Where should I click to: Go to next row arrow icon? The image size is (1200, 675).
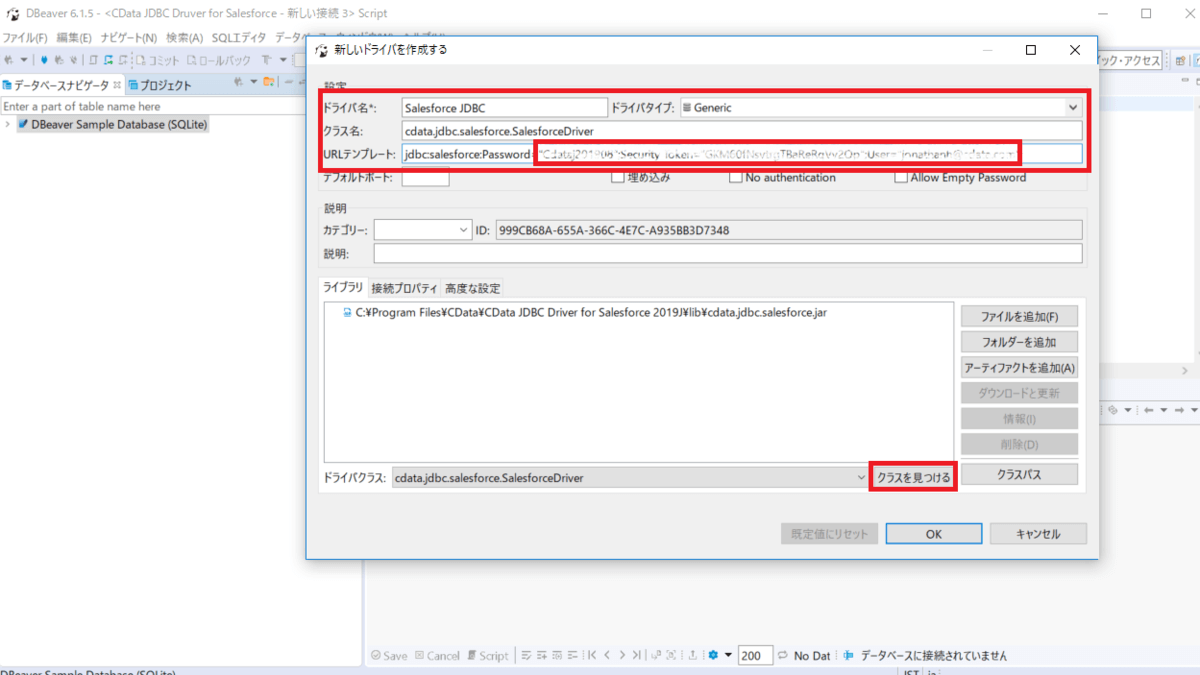[622, 655]
